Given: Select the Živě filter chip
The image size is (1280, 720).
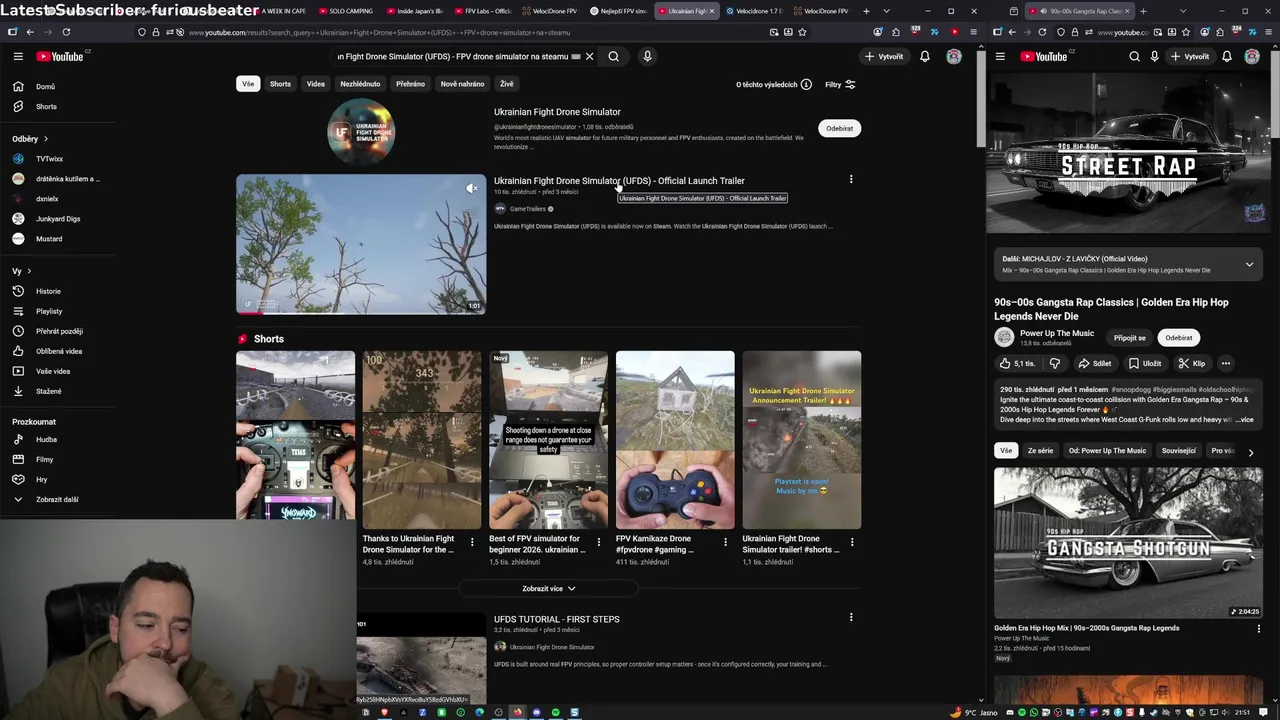Looking at the screenshot, I should [x=507, y=84].
